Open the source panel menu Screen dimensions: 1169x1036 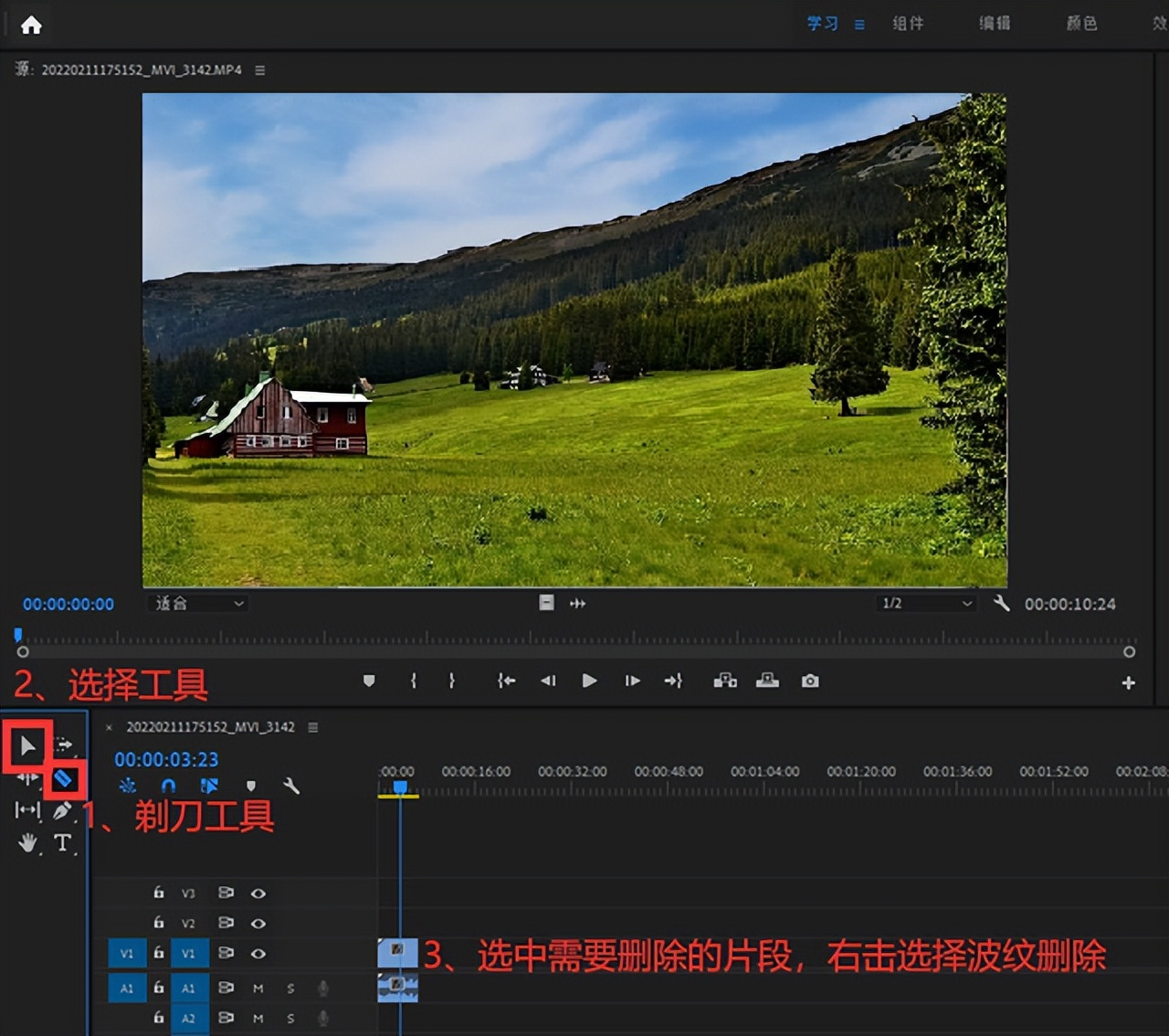point(260,70)
